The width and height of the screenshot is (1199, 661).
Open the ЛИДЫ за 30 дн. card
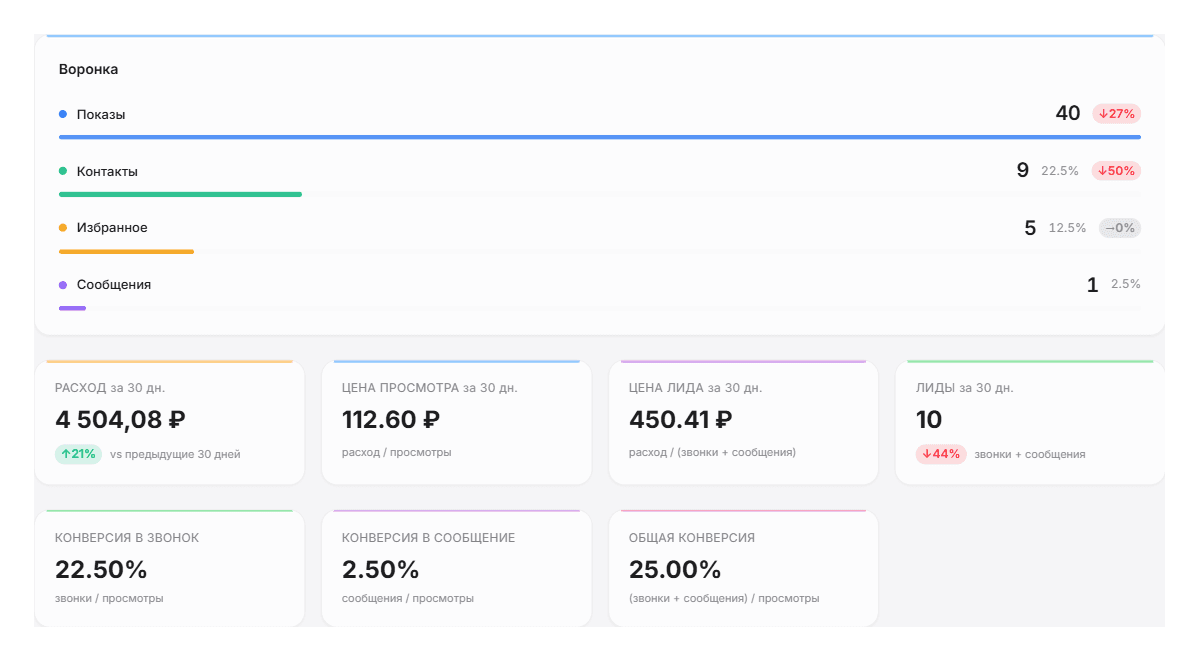pos(1030,422)
